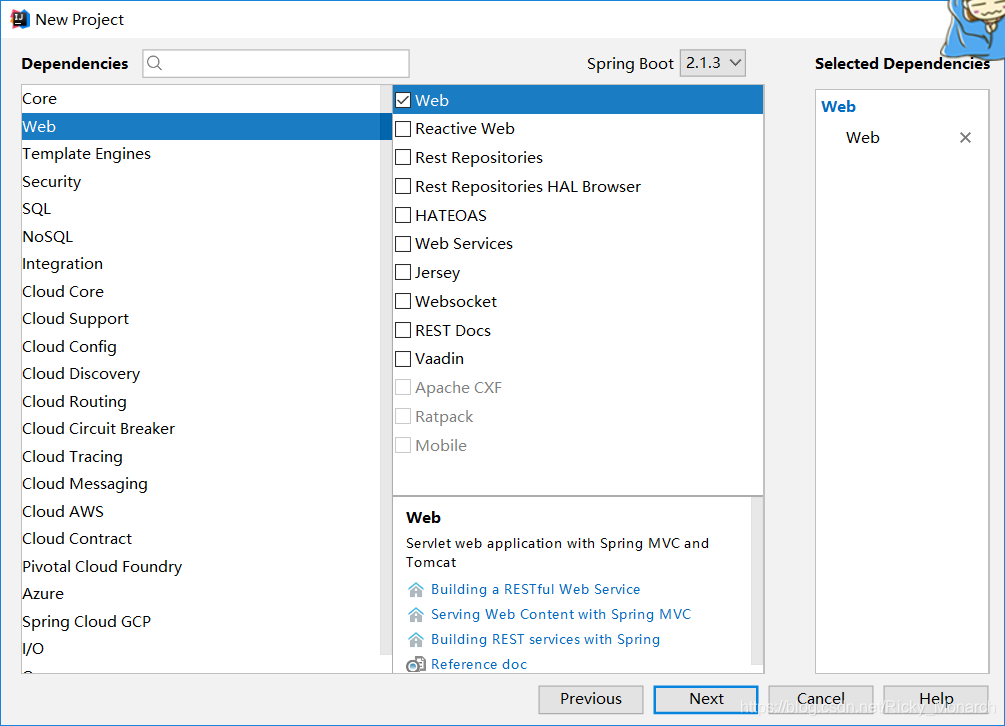Screen dimensions: 1005x726
Task: Click the Reference doc book icon
Action: pyautogui.click(x=416, y=664)
